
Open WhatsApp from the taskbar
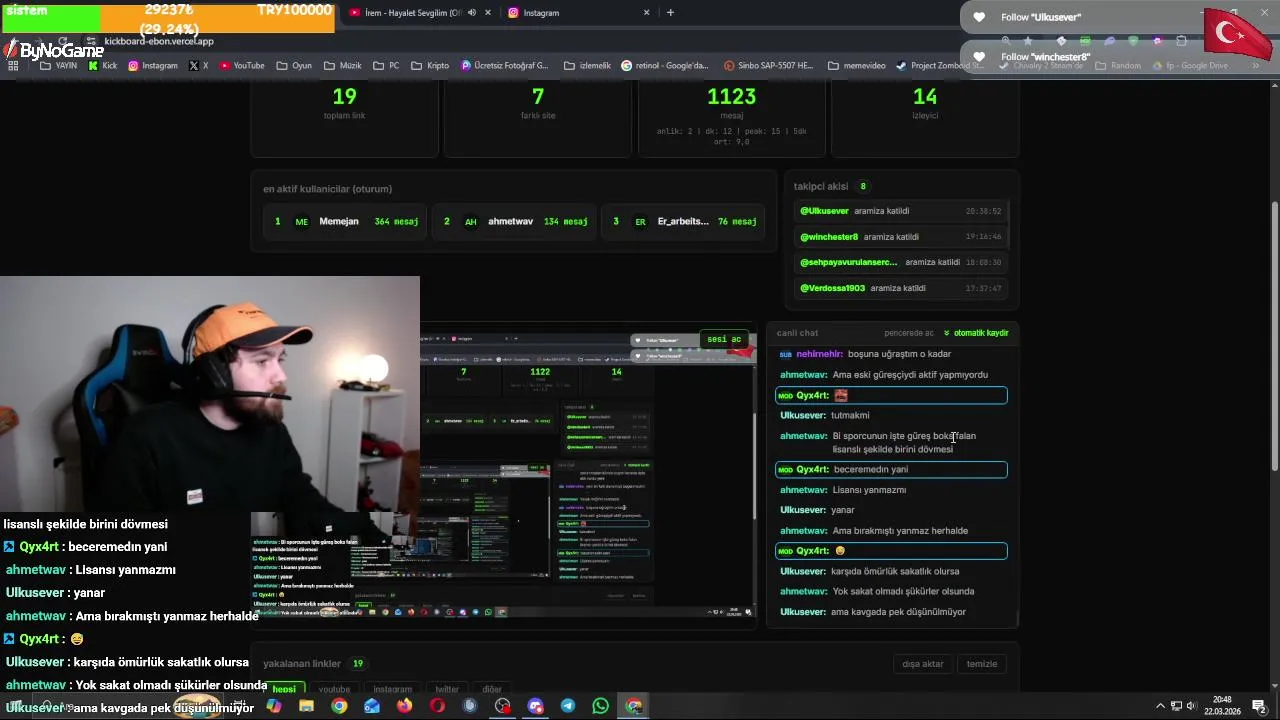(600, 706)
